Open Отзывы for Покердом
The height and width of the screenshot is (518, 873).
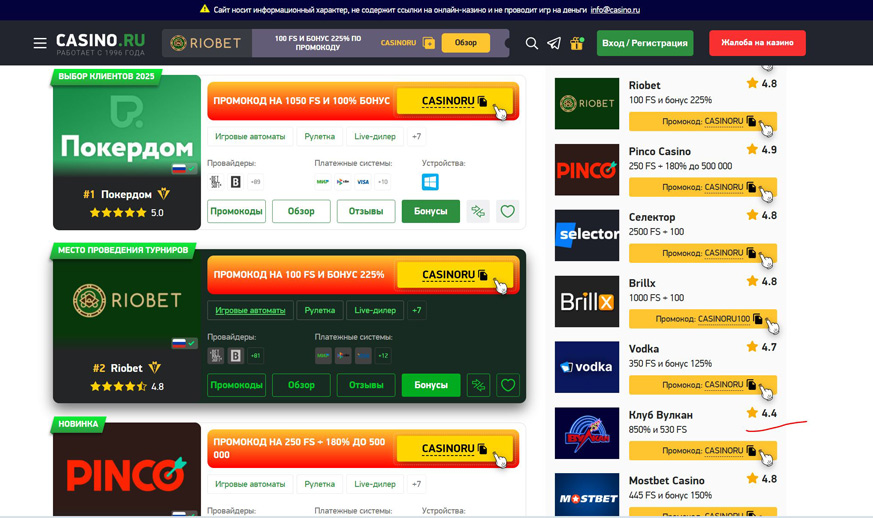pyautogui.click(x=366, y=212)
